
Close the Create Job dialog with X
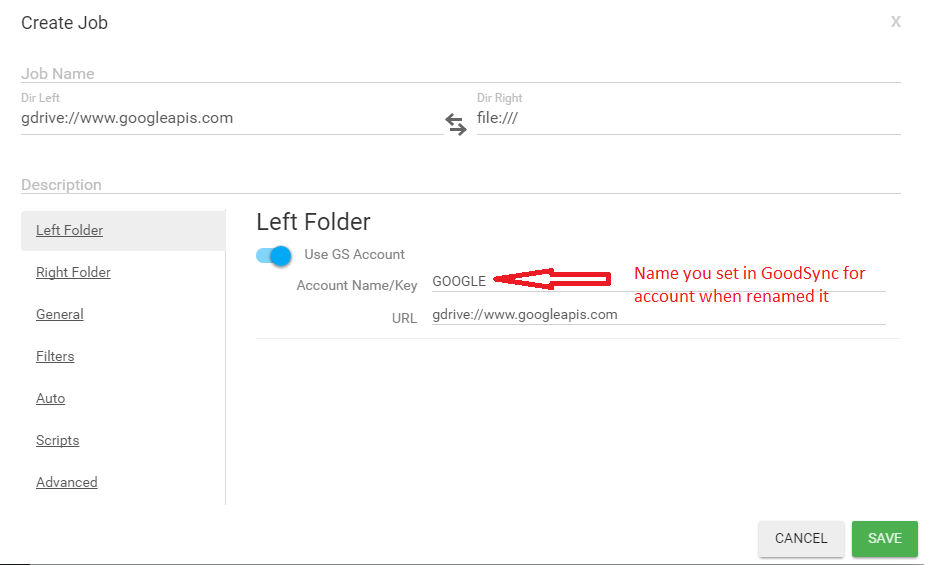(896, 22)
